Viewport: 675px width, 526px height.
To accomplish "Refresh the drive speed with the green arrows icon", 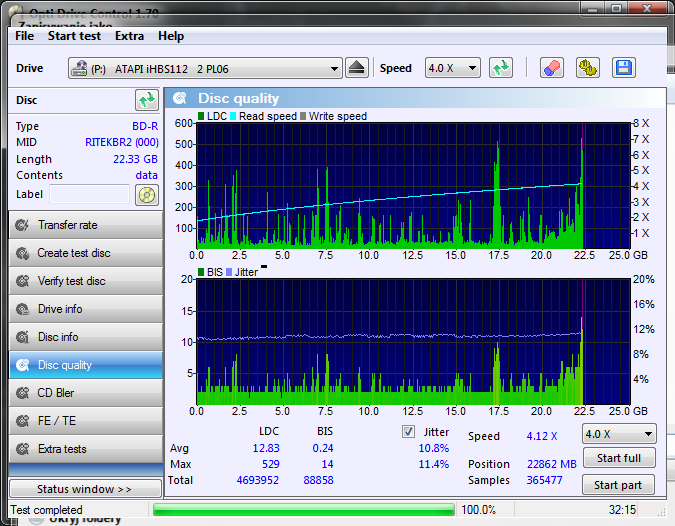I will tap(501, 68).
